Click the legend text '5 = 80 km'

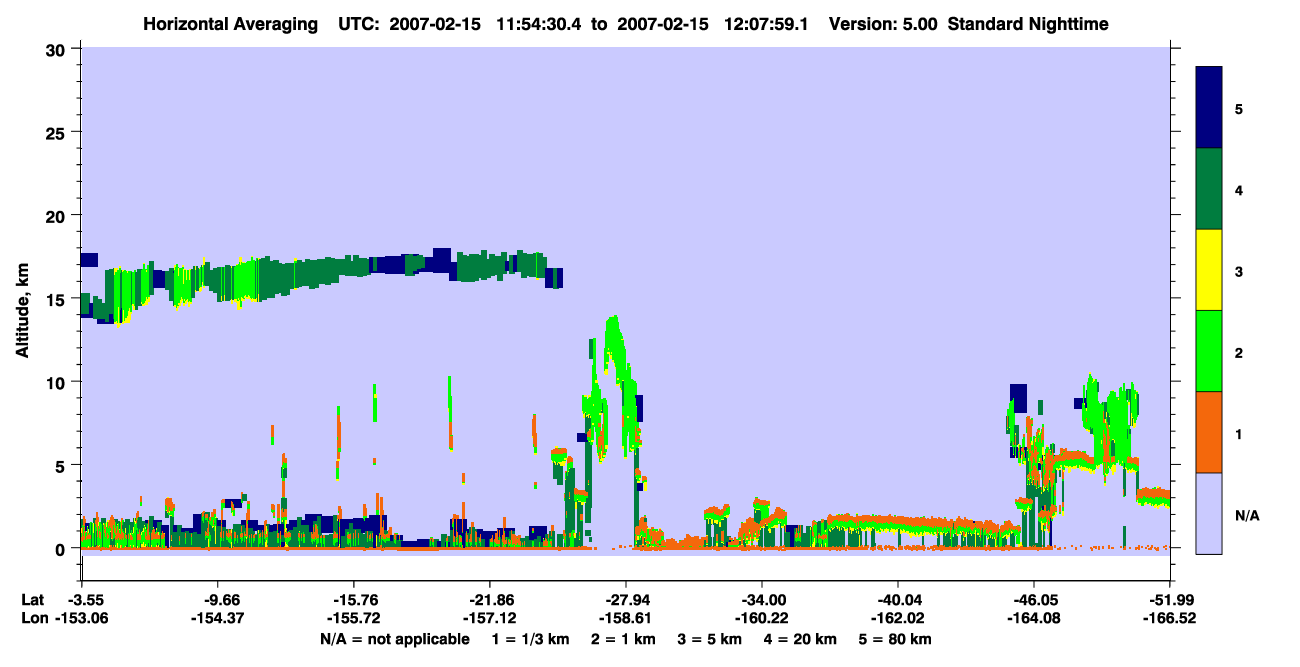coord(897,639)
